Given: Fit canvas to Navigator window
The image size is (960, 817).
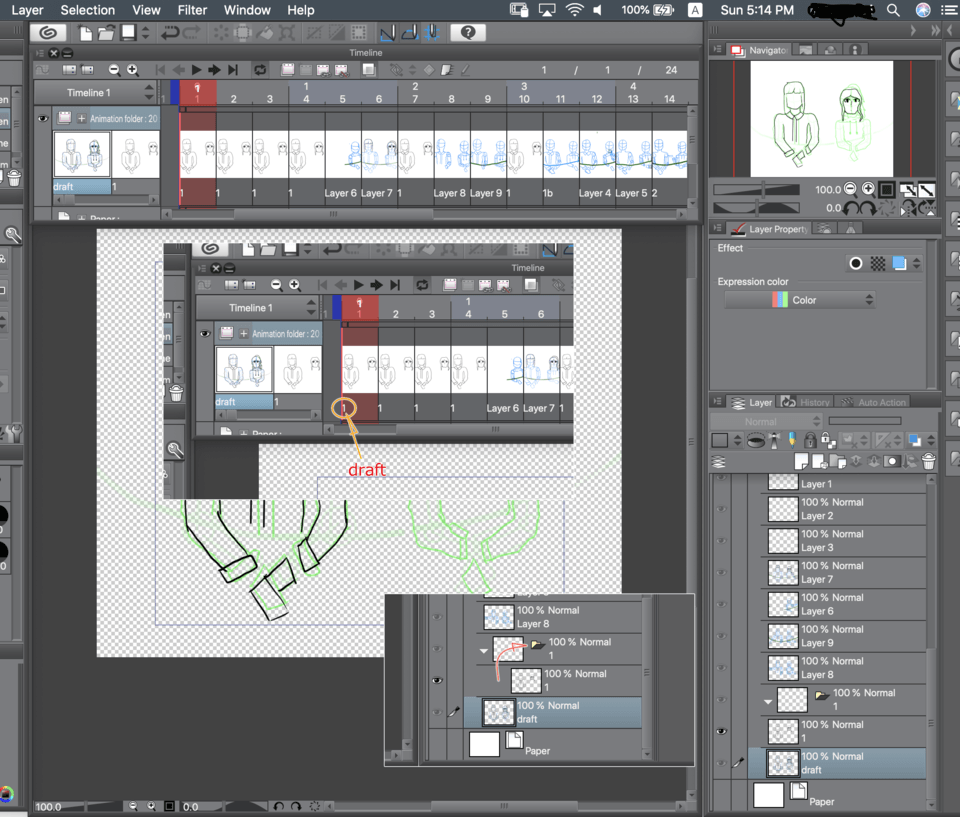Looking at the screenshot, I should coord(907,189).
